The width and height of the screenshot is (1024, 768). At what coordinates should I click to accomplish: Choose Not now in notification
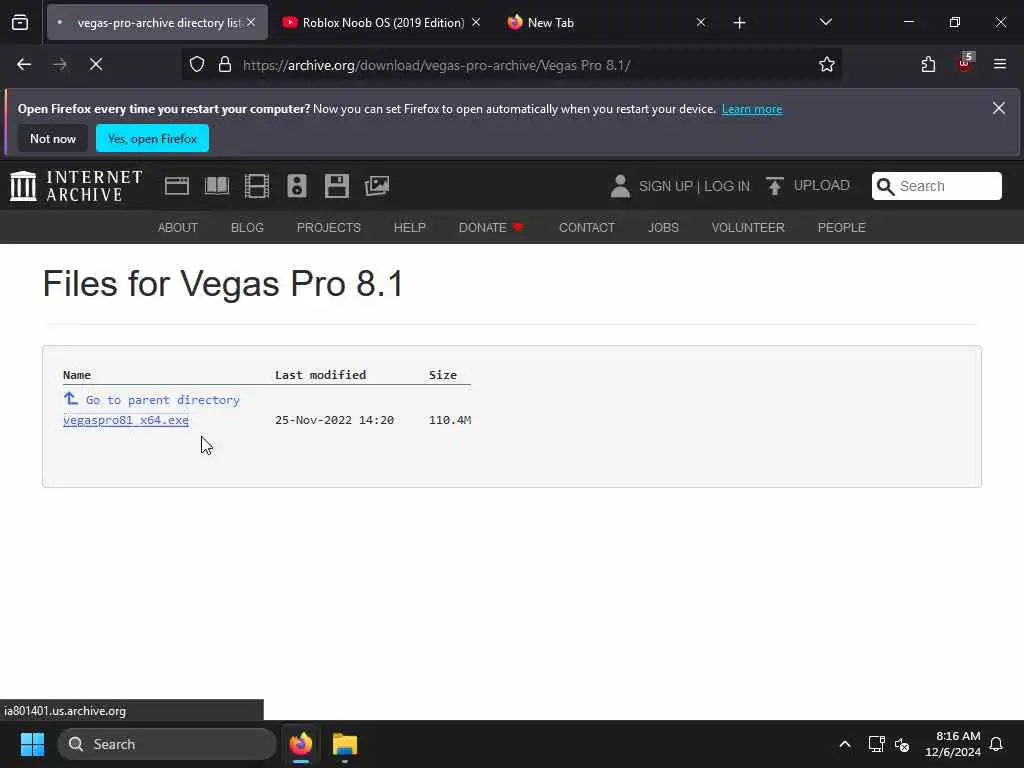pyautogui.click(x=53, y=138)
